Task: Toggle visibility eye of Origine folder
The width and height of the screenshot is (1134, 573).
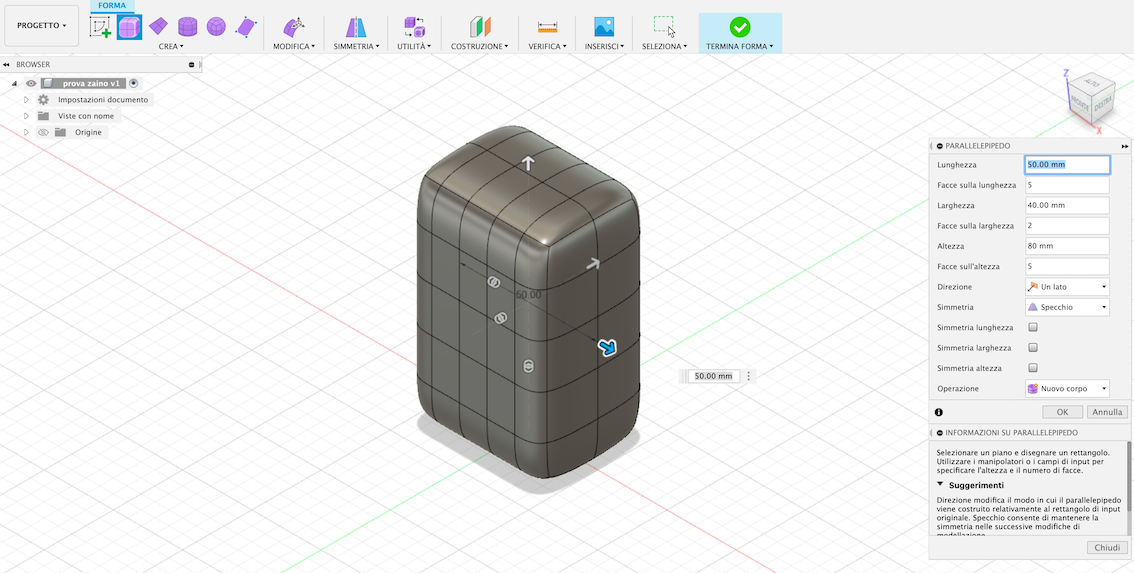Action: tap(43, 132)
